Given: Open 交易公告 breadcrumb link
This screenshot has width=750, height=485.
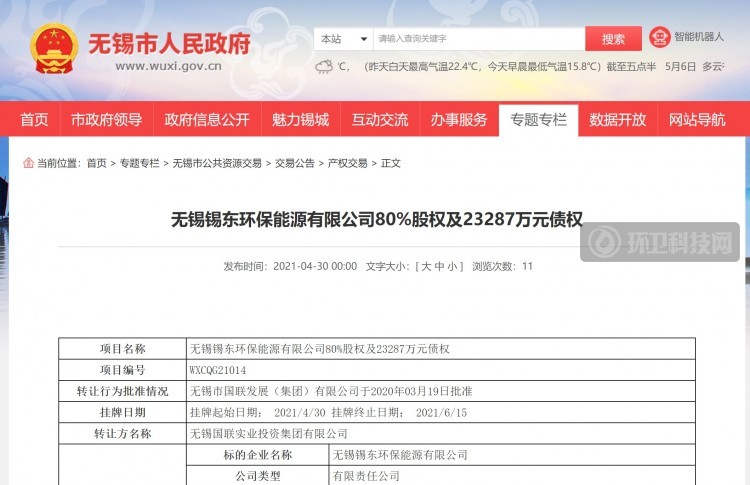Looking at the screenshot, I should [x=295, y=163].
